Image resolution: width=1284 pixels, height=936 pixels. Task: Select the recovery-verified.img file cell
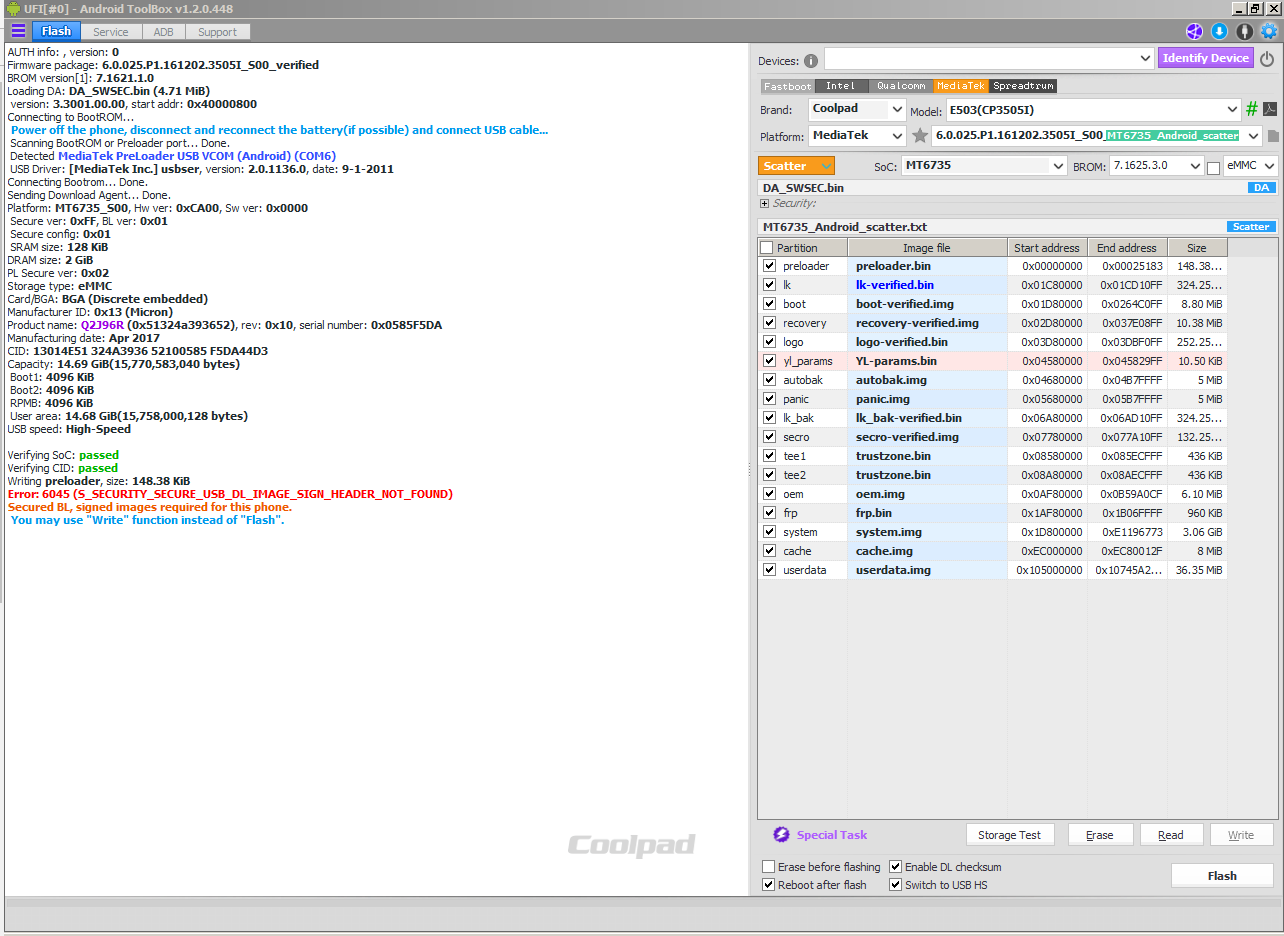[x=927, y=323]
